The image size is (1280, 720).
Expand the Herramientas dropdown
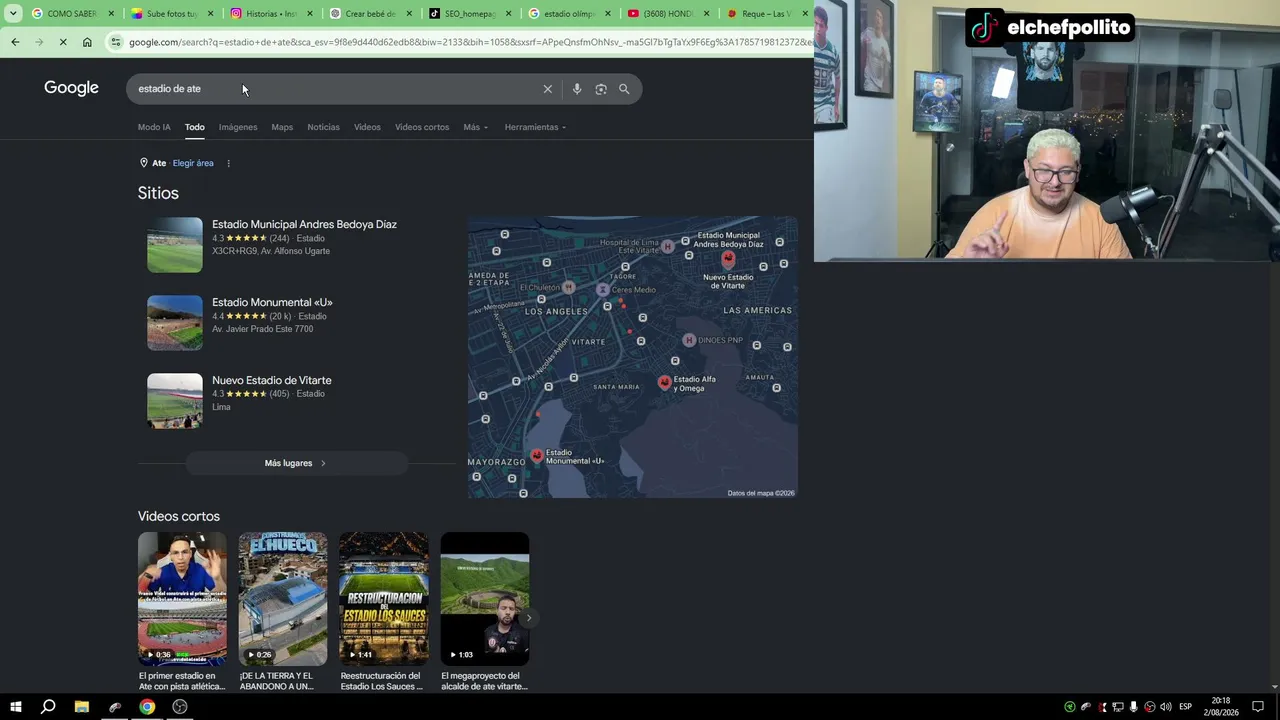point(535,127)
